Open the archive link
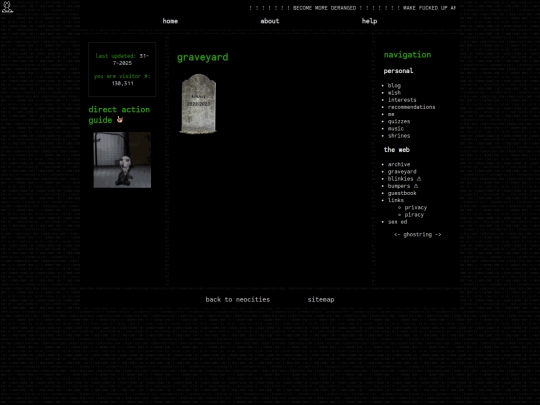This screenshot has width=540, height=405. 399,164
